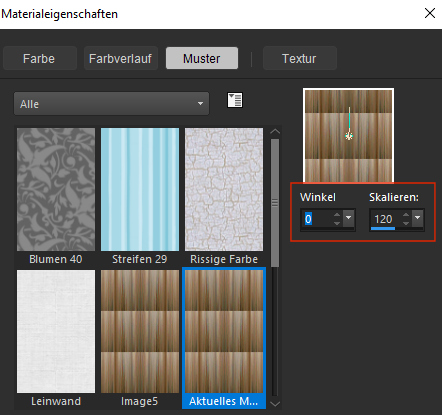Choose the Rissige Farbe pattern
Screen dimensions: 442x415
[x=224, y=190]
